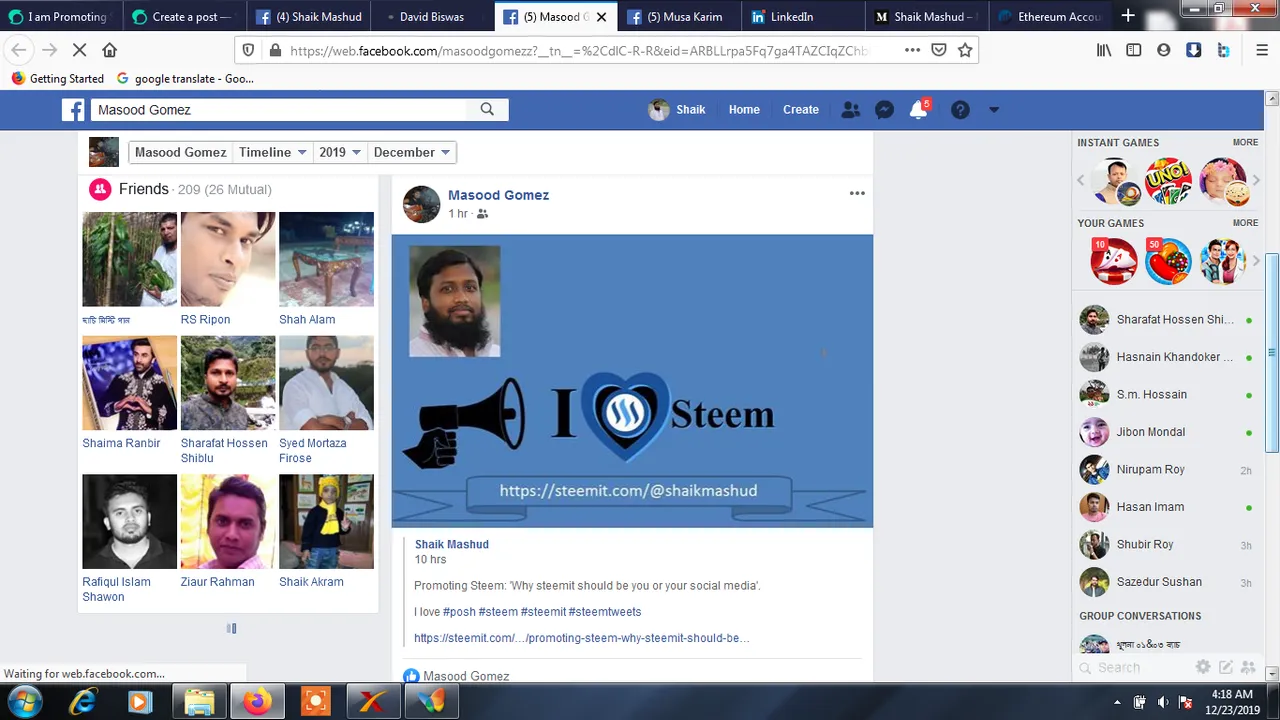
Task: Open Timeline dropdown
Action: click(x=272, y=152)
